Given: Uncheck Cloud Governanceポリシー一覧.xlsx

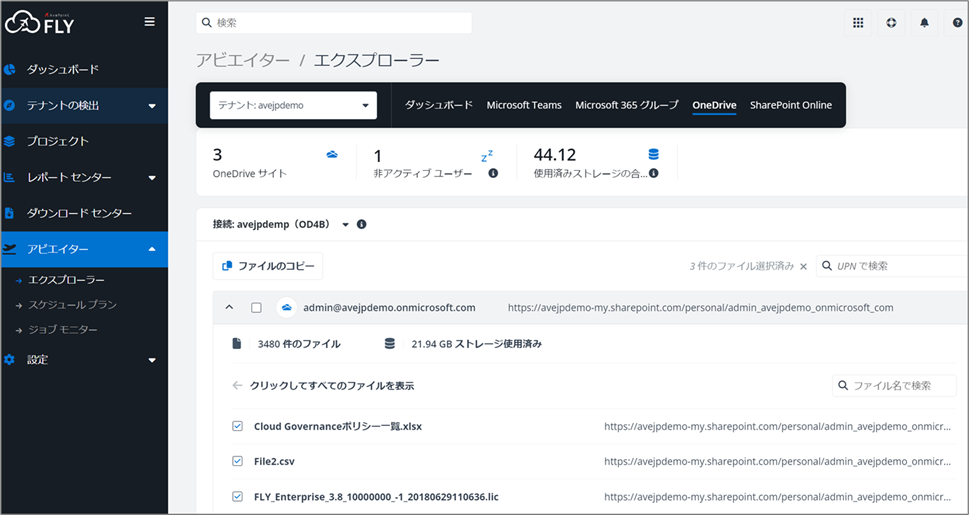Looking at the screenshot, I should 237,426.
